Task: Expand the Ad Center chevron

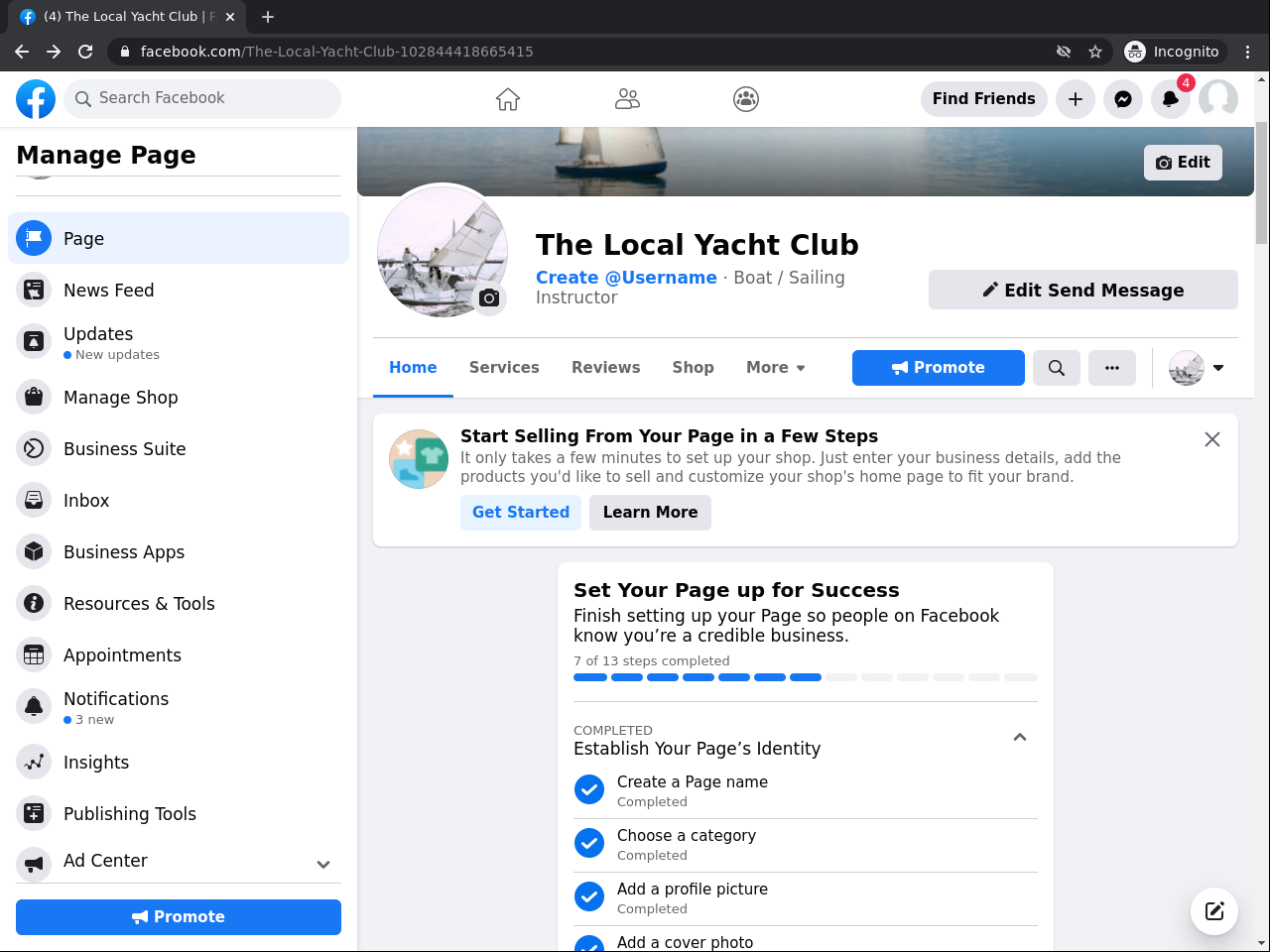Action: 323,864
